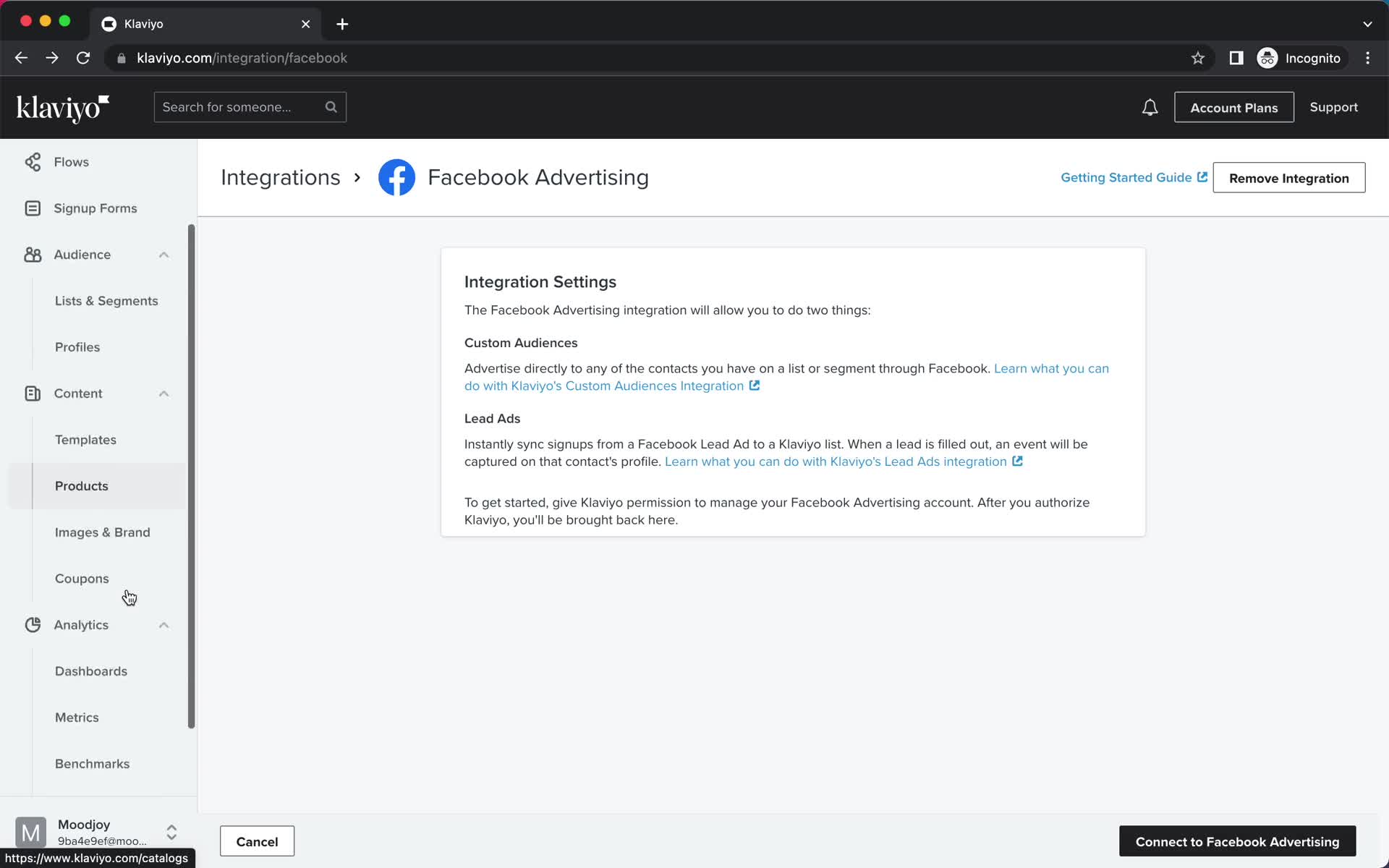Viewport: 1389px width, 868px height.
Task: Click the Signup Forms sidebar icon
Action: coord(33,208)
